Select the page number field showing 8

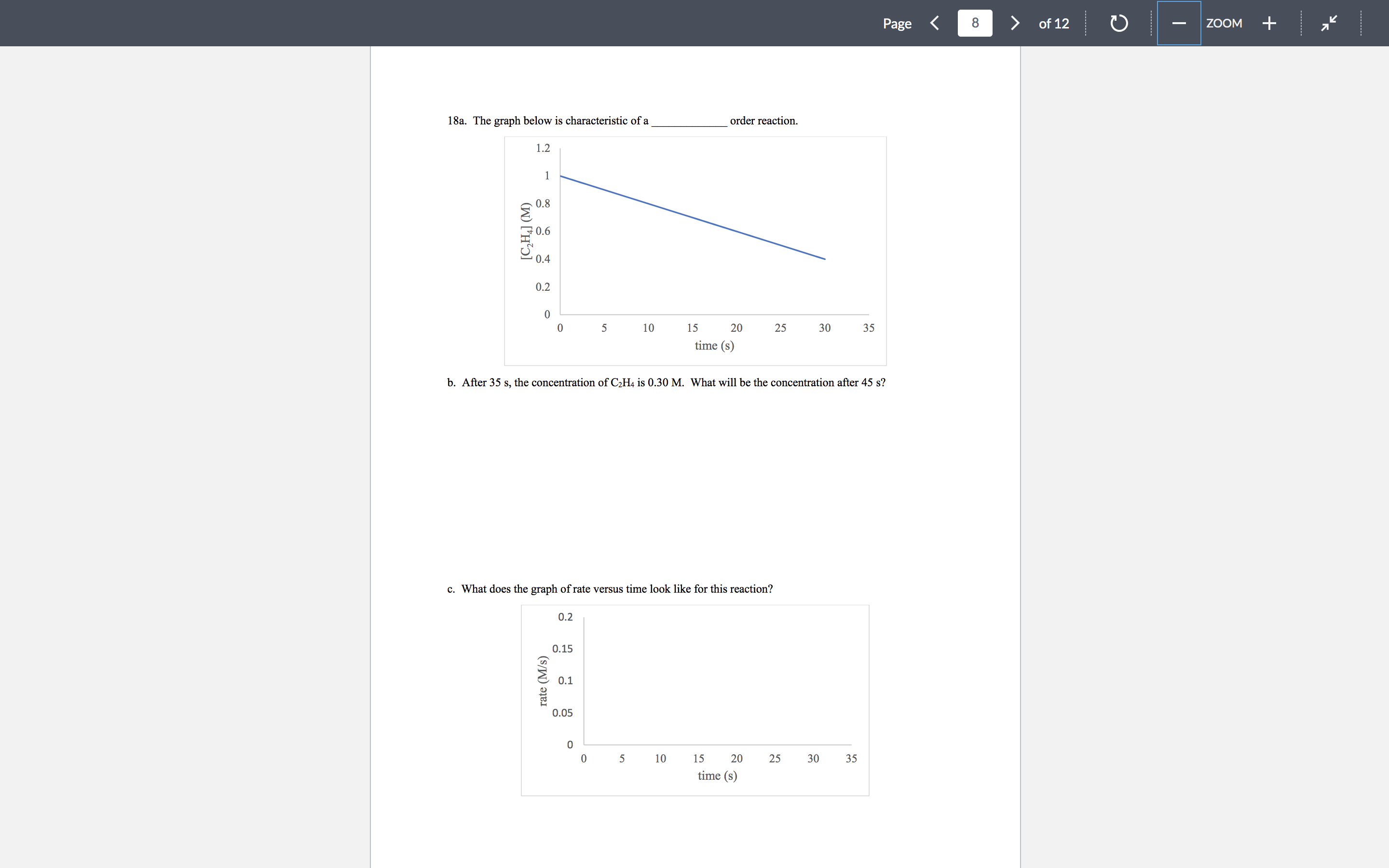(x=975, y=23)
